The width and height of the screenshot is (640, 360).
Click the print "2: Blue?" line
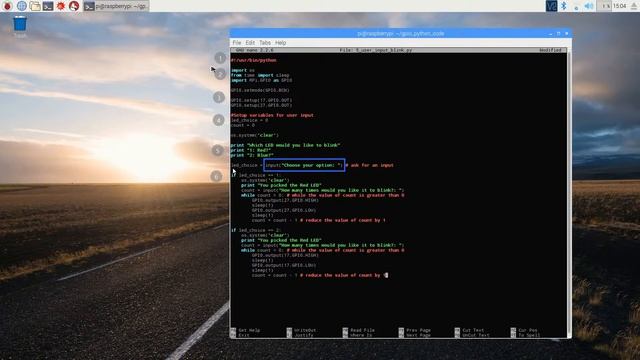[x=252, y=155]
